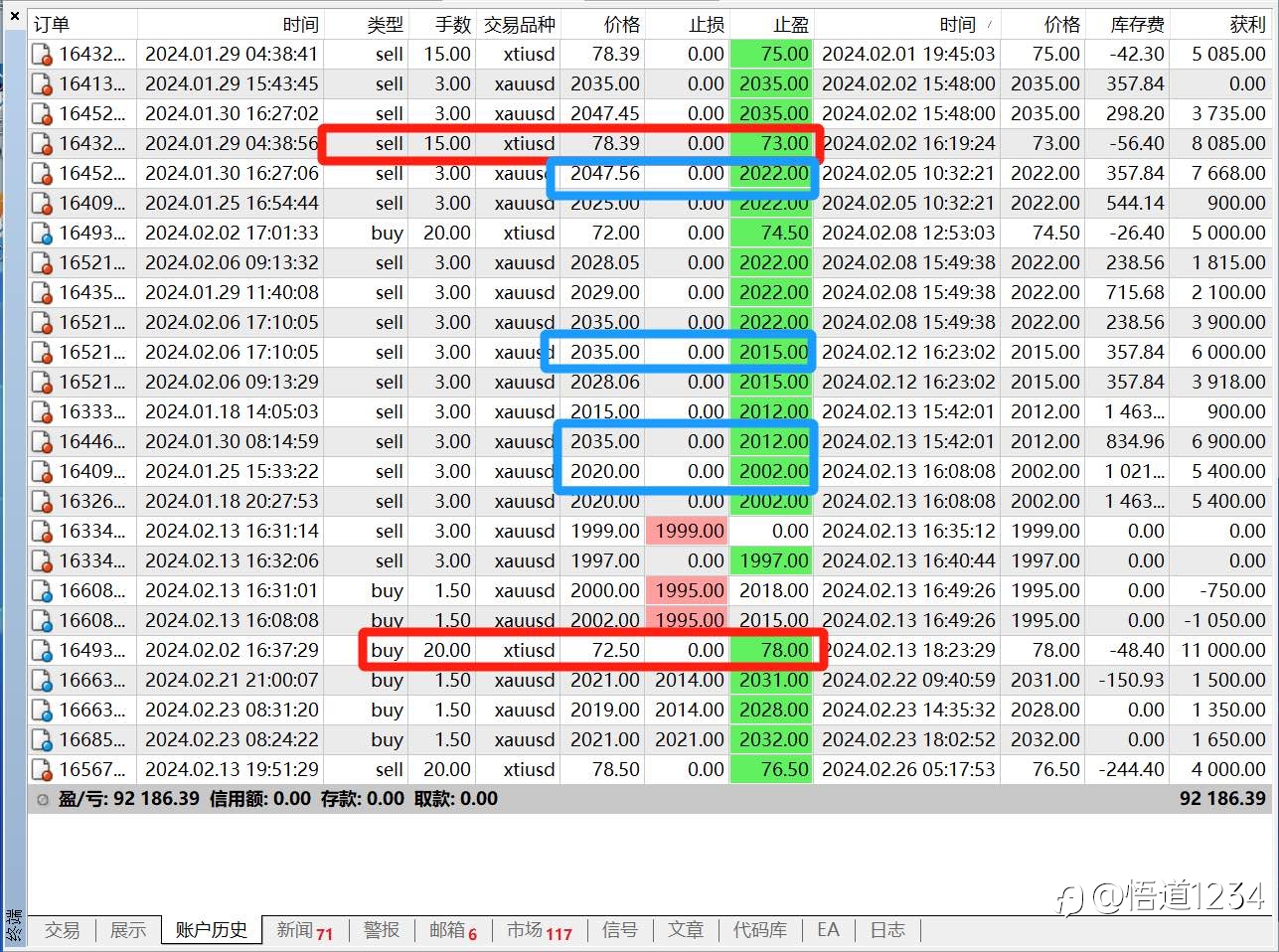The image size is (1279, 952).
Task: Click the summary icon beside 盈/亏 balance line
Action: pyautogui.click(x=42, y=799)
